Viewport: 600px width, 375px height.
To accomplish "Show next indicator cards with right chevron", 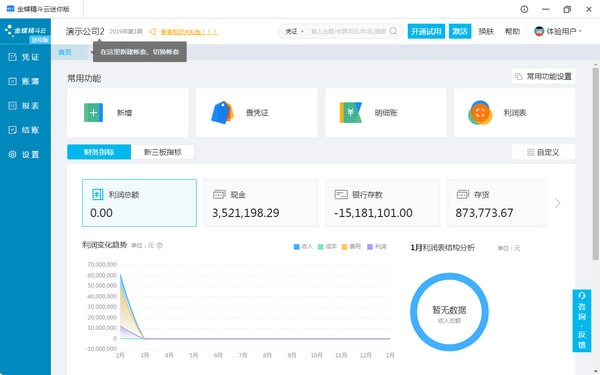I will pyautogui.click(x=558, y=203).
